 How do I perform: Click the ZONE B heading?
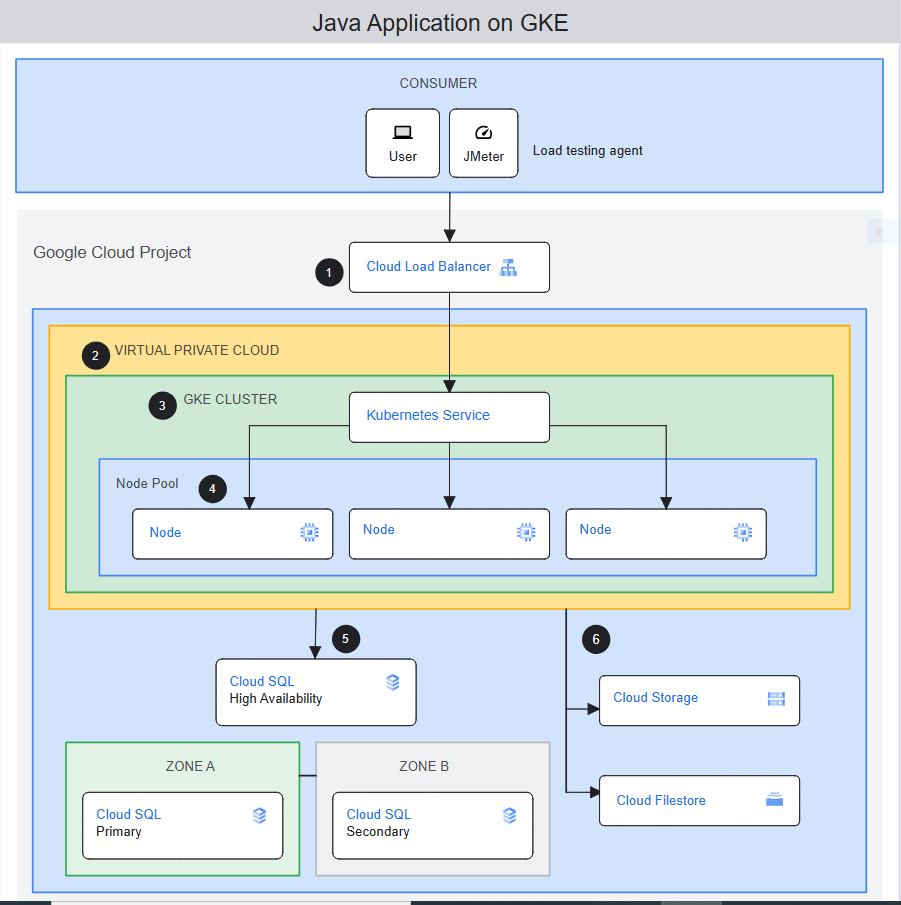(424, 766)
